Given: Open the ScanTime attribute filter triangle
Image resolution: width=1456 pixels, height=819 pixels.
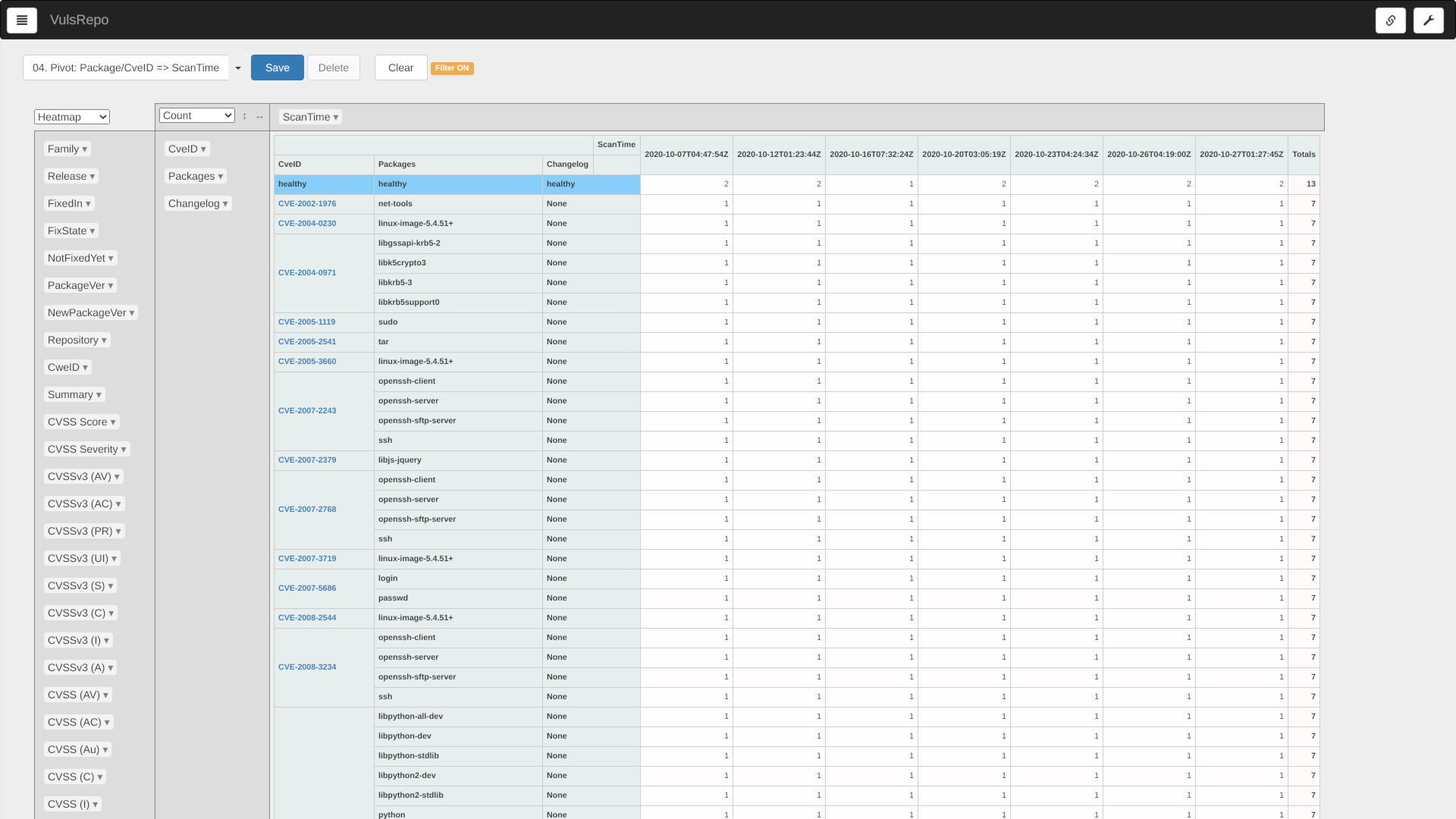Looking at the screenshot, I should [336, 118].
